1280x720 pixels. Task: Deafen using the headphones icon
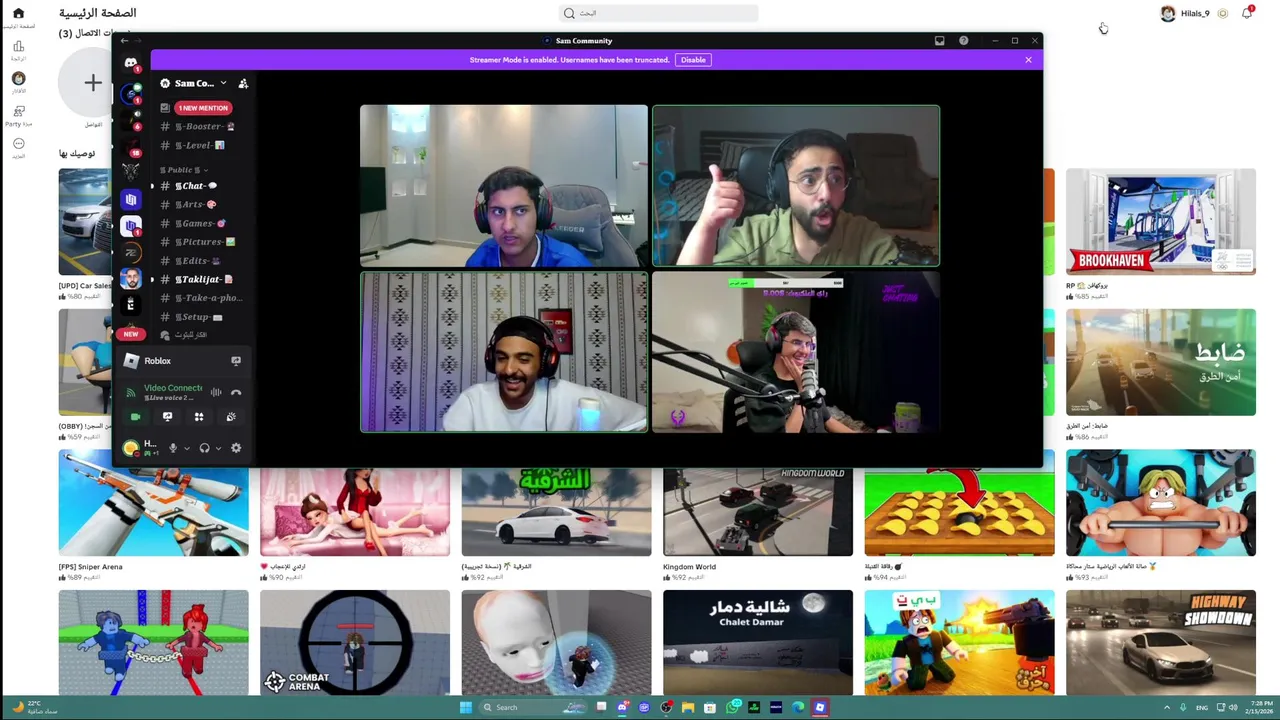(204, 448)
